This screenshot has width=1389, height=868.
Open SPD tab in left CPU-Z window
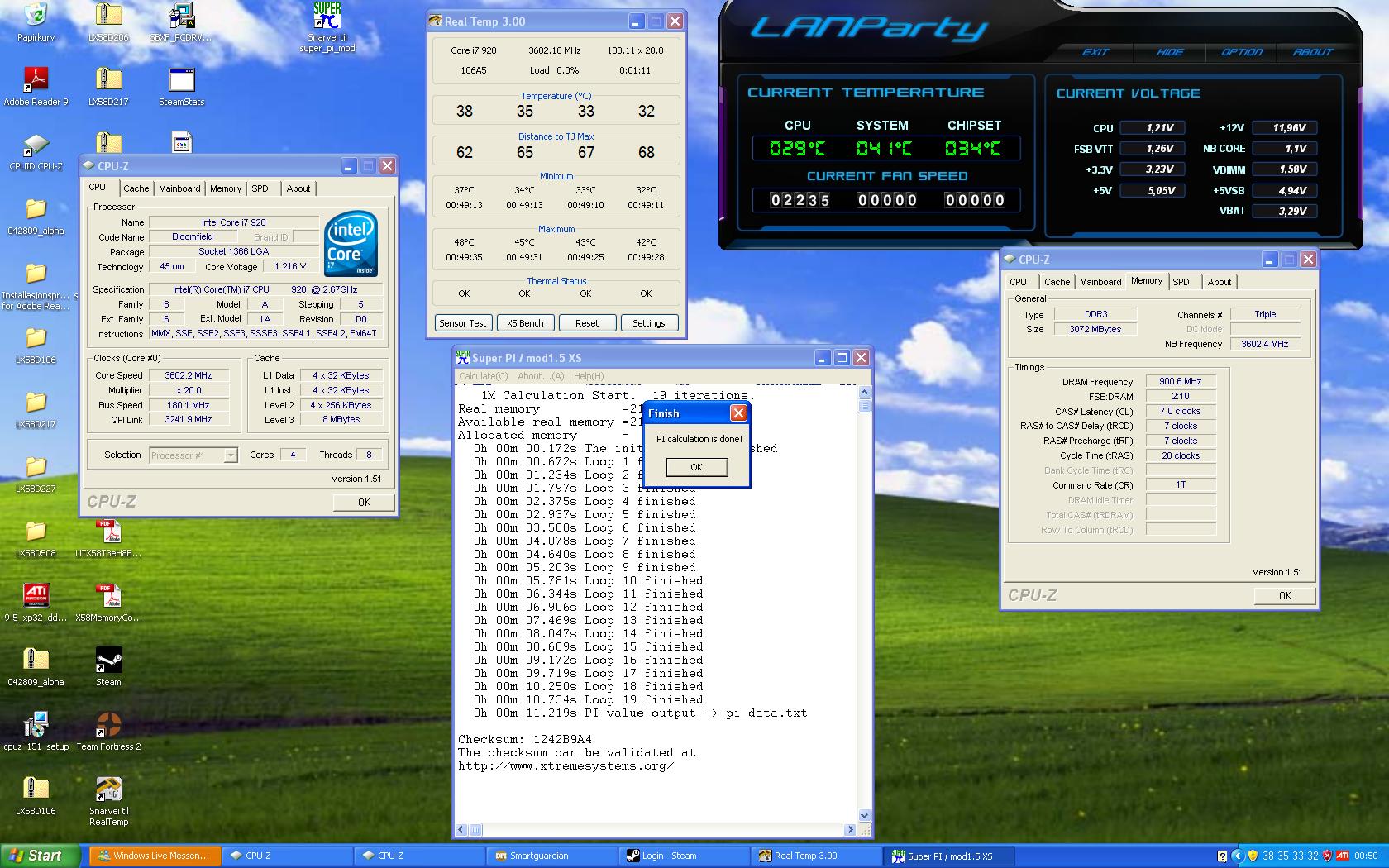pos(260,188)
